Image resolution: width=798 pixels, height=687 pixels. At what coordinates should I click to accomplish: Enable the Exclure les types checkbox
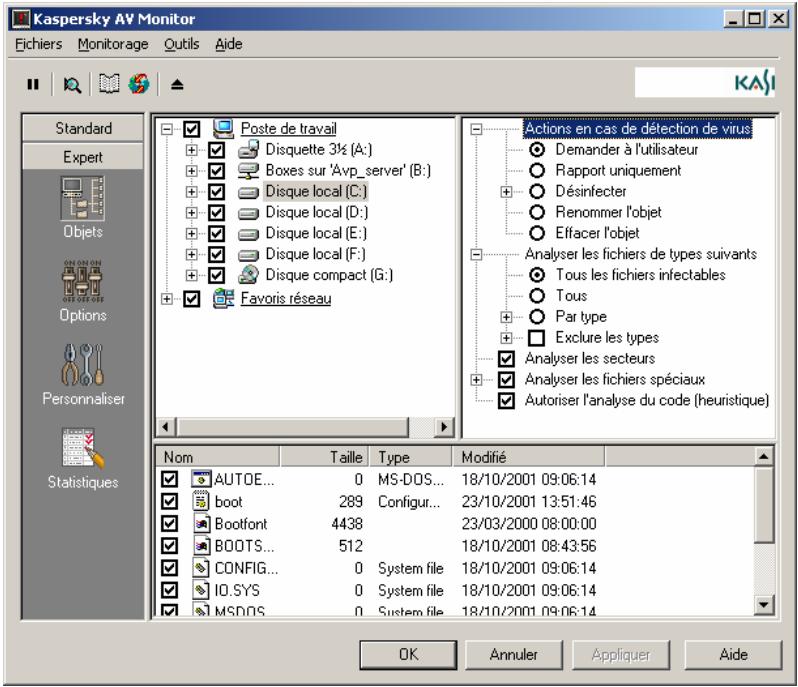(537, 337)
